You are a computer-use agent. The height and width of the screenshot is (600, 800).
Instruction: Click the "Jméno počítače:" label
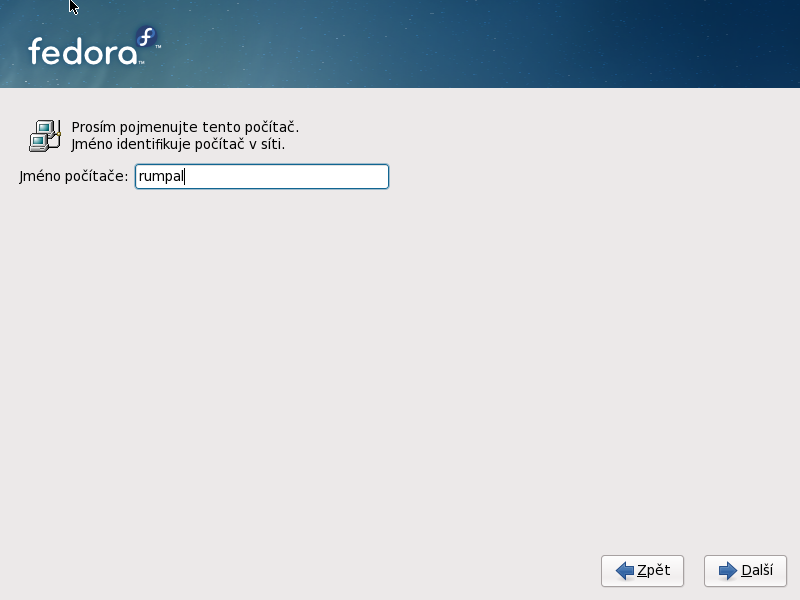pos(73,177)
